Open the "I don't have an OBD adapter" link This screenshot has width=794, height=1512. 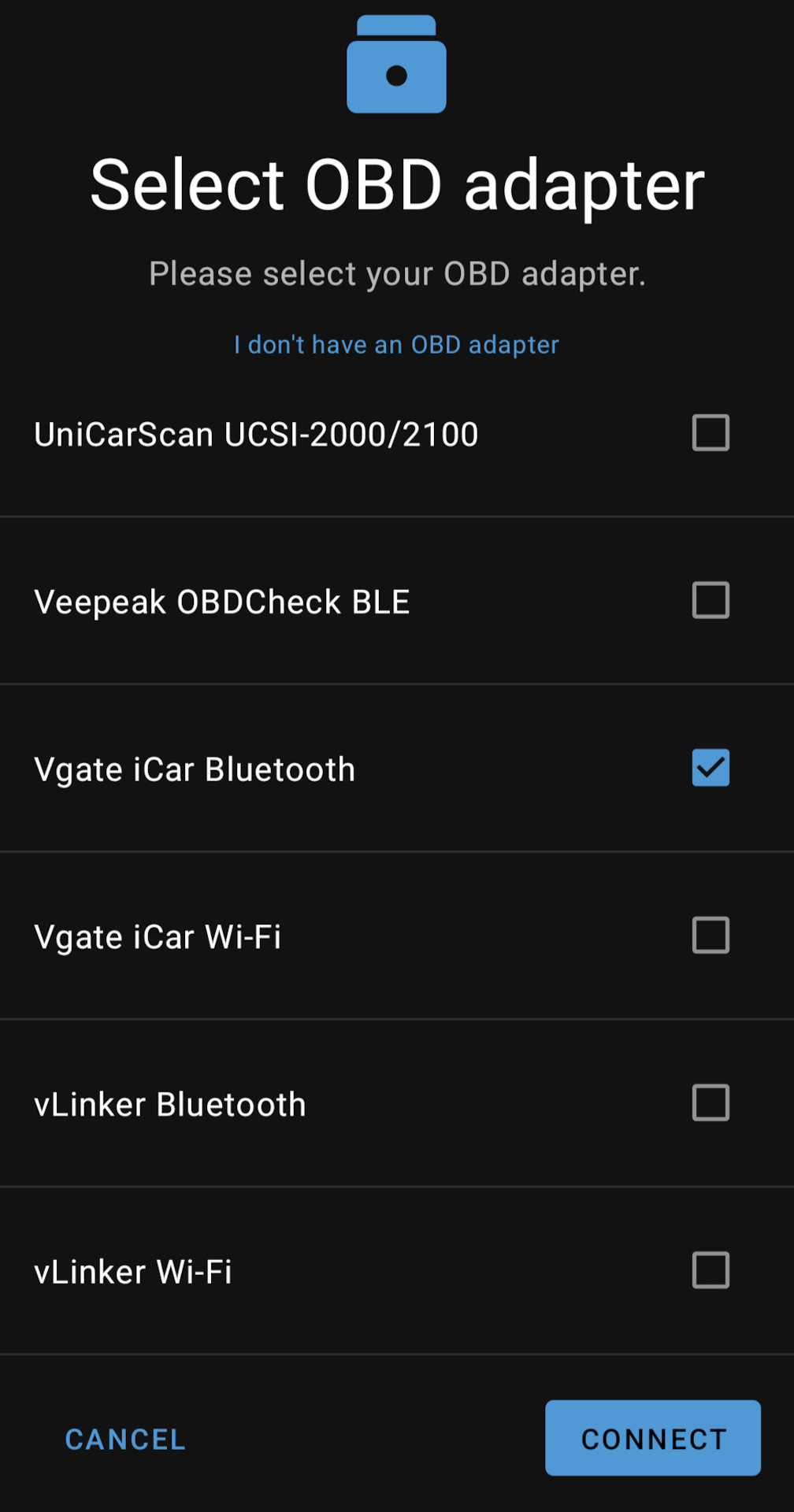(x=396, y=345)
